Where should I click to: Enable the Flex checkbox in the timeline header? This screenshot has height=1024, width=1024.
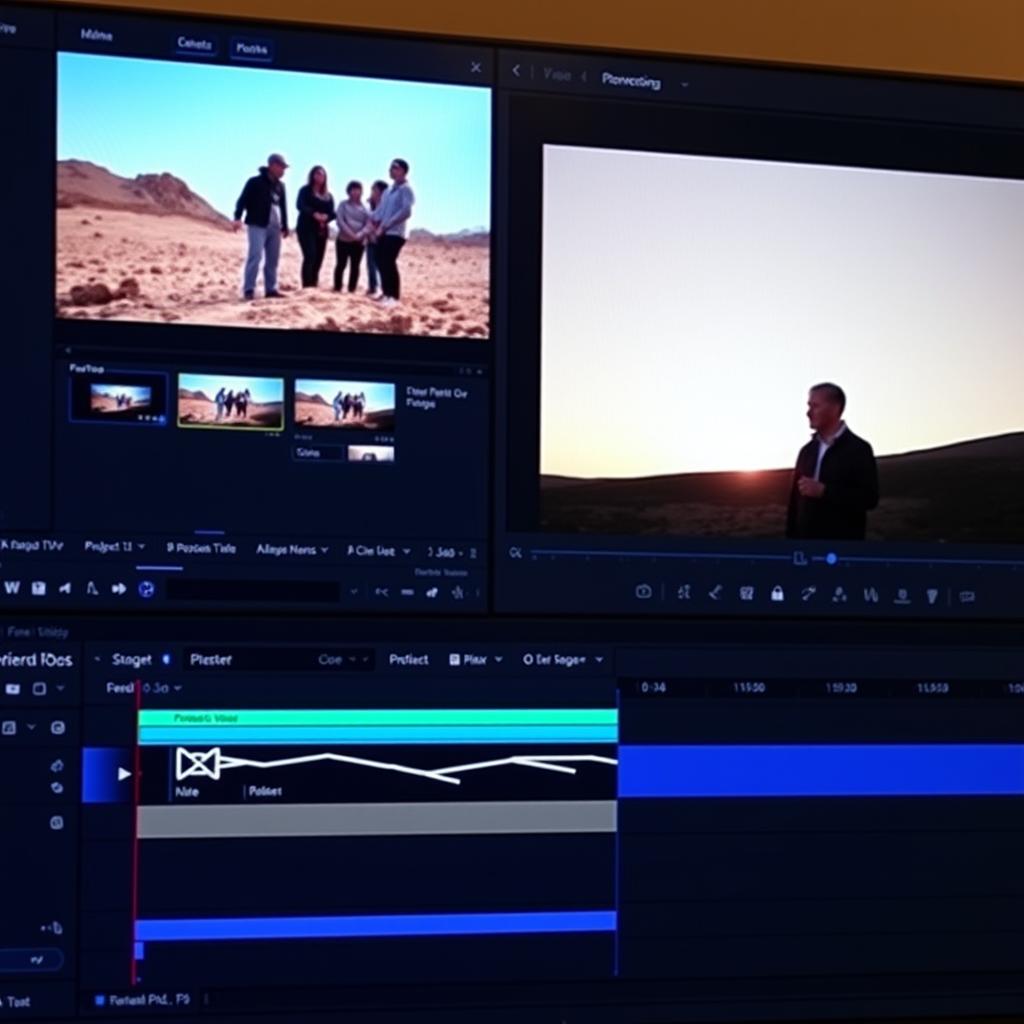tap(453, 660)
